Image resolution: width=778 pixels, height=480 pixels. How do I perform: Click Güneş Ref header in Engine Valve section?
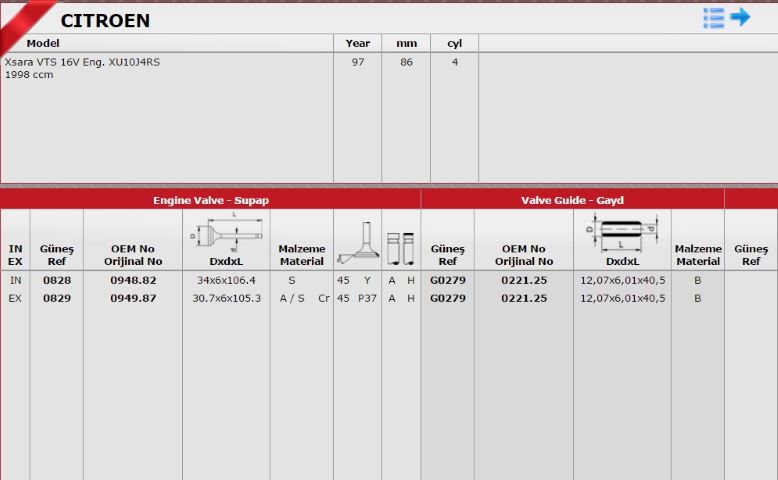[57, 255]
